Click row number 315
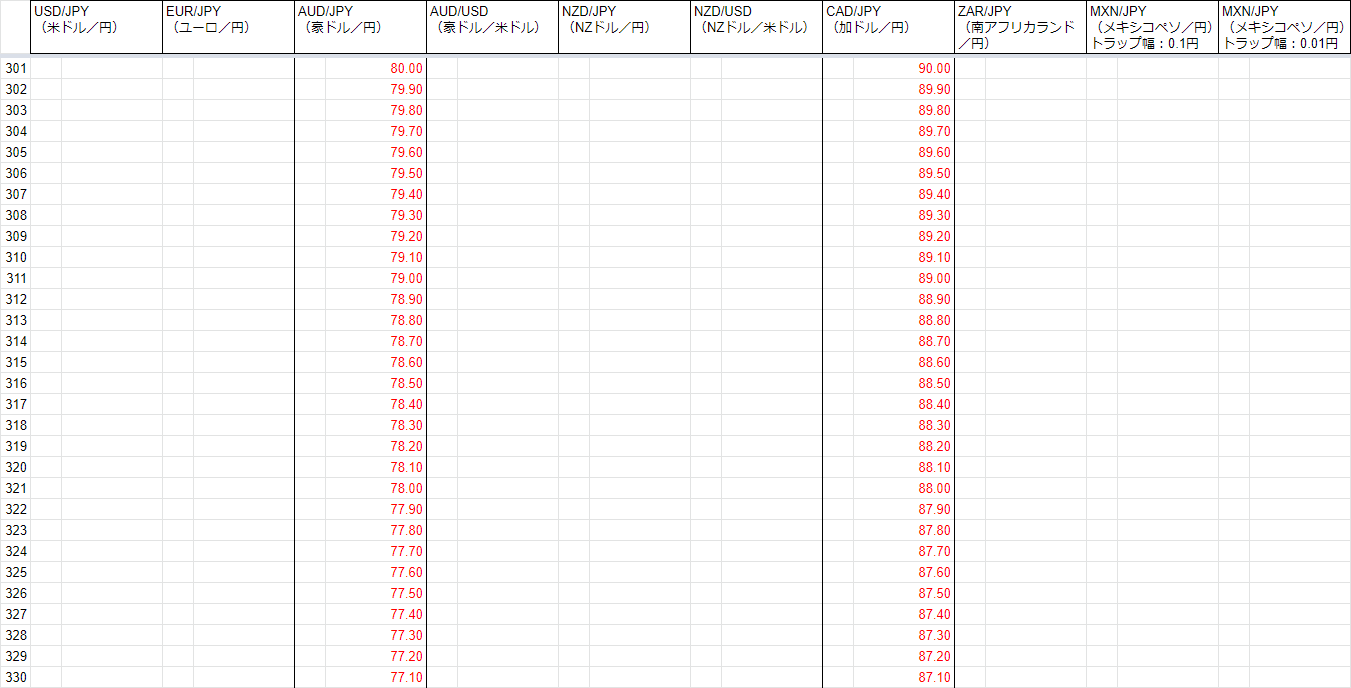The image size is (1351, 688). click(15, 362)
